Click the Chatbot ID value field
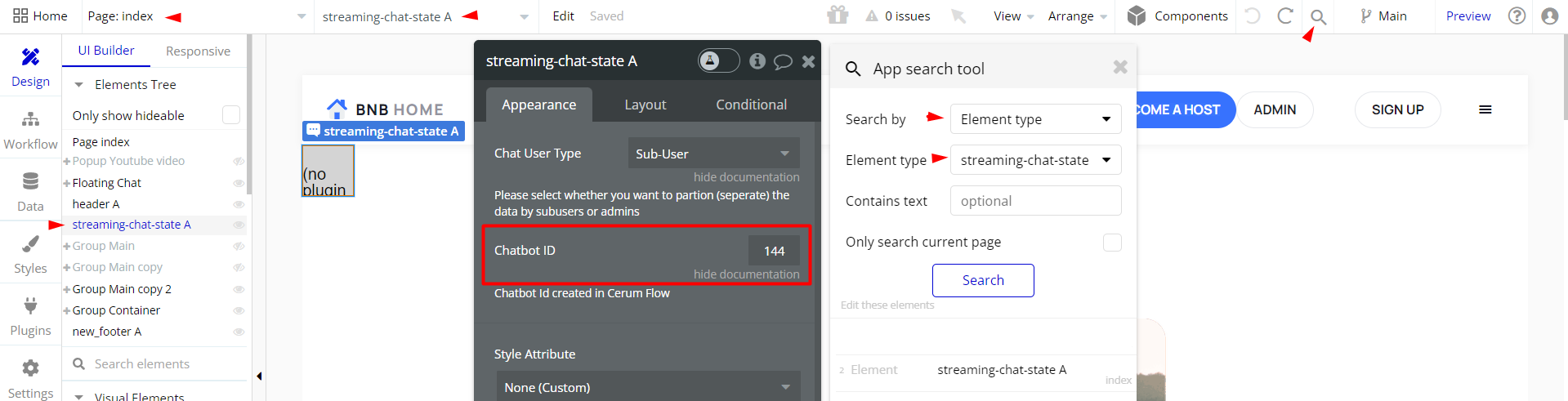Viewport: 1568px width, 401px height. click(x=774, y=251)
